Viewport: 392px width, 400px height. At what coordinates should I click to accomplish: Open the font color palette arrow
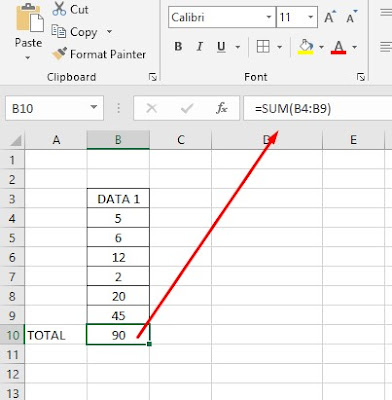355,47
